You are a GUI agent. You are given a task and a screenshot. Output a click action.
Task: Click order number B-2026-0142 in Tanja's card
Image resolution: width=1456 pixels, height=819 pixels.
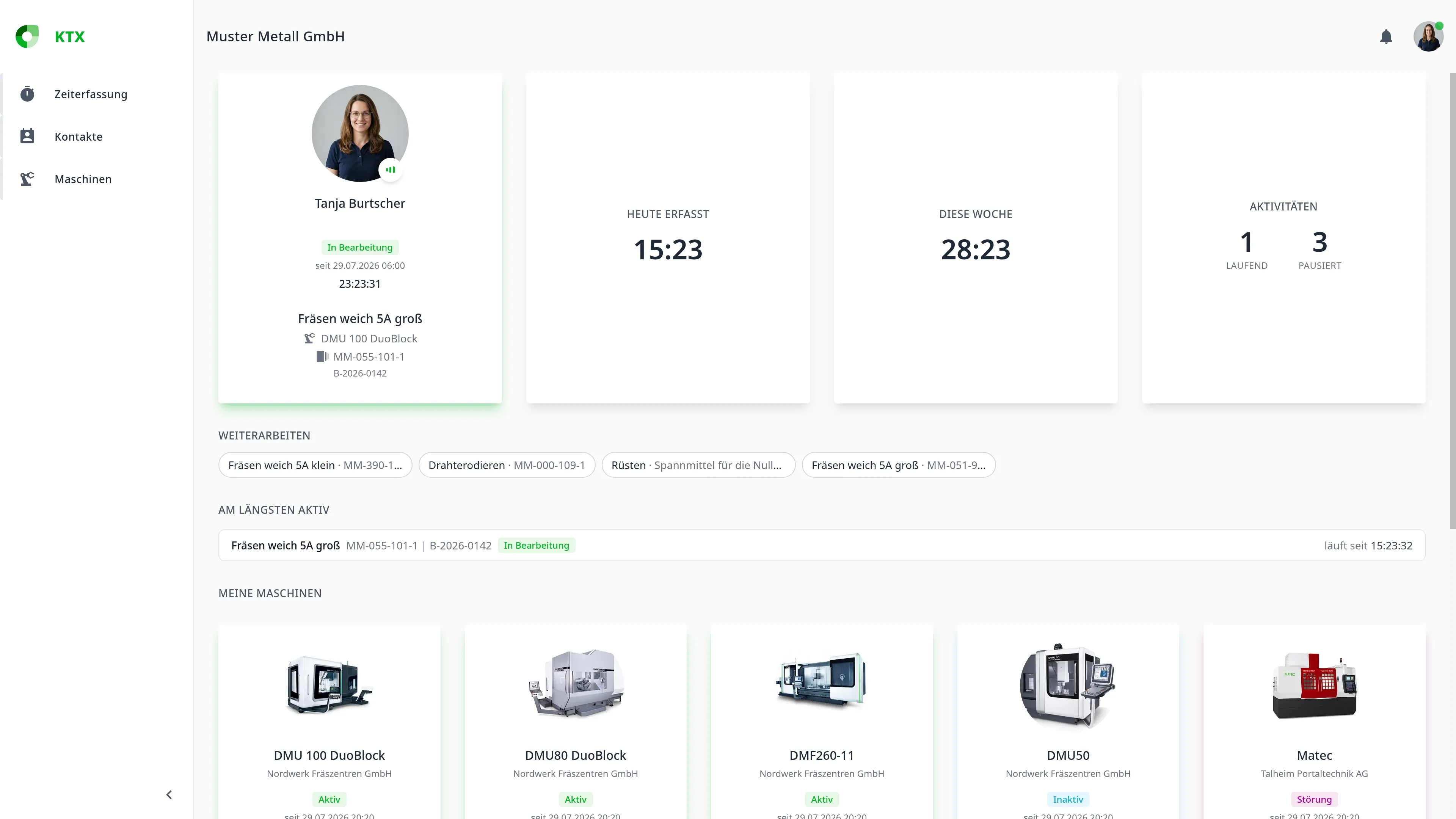click(360, 373)
